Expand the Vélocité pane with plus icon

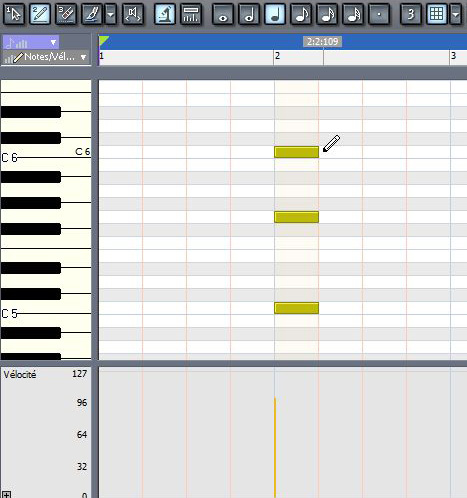tap(6, 494)
